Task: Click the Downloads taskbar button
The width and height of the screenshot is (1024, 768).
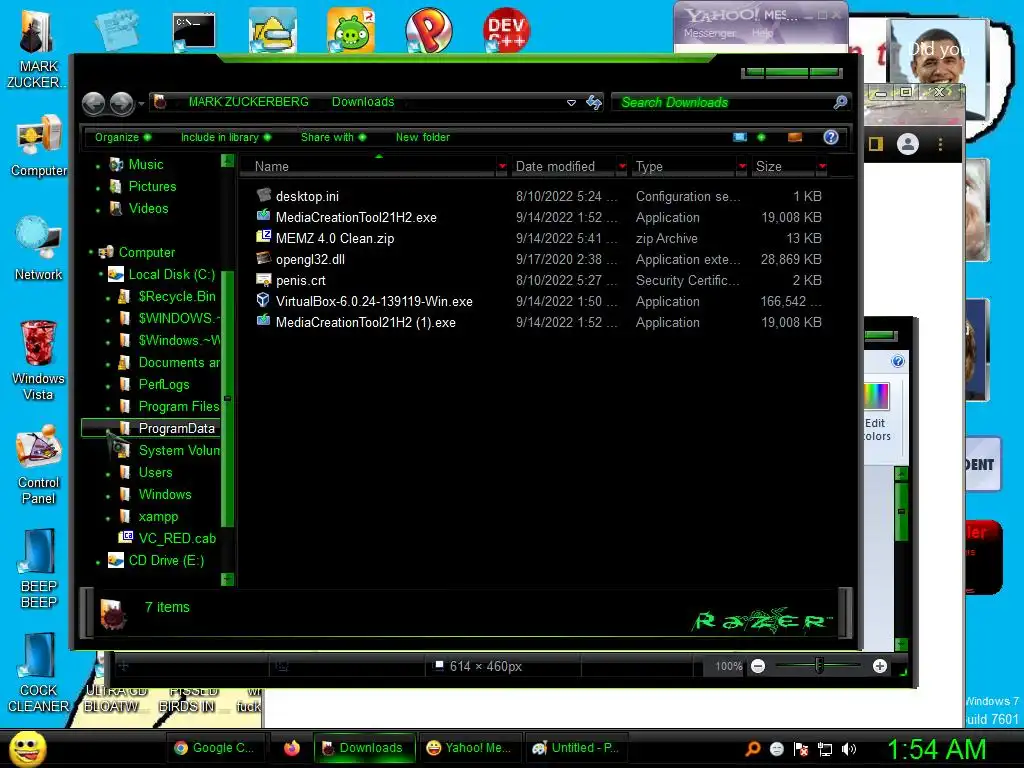Action: click(x=364, y=748)
